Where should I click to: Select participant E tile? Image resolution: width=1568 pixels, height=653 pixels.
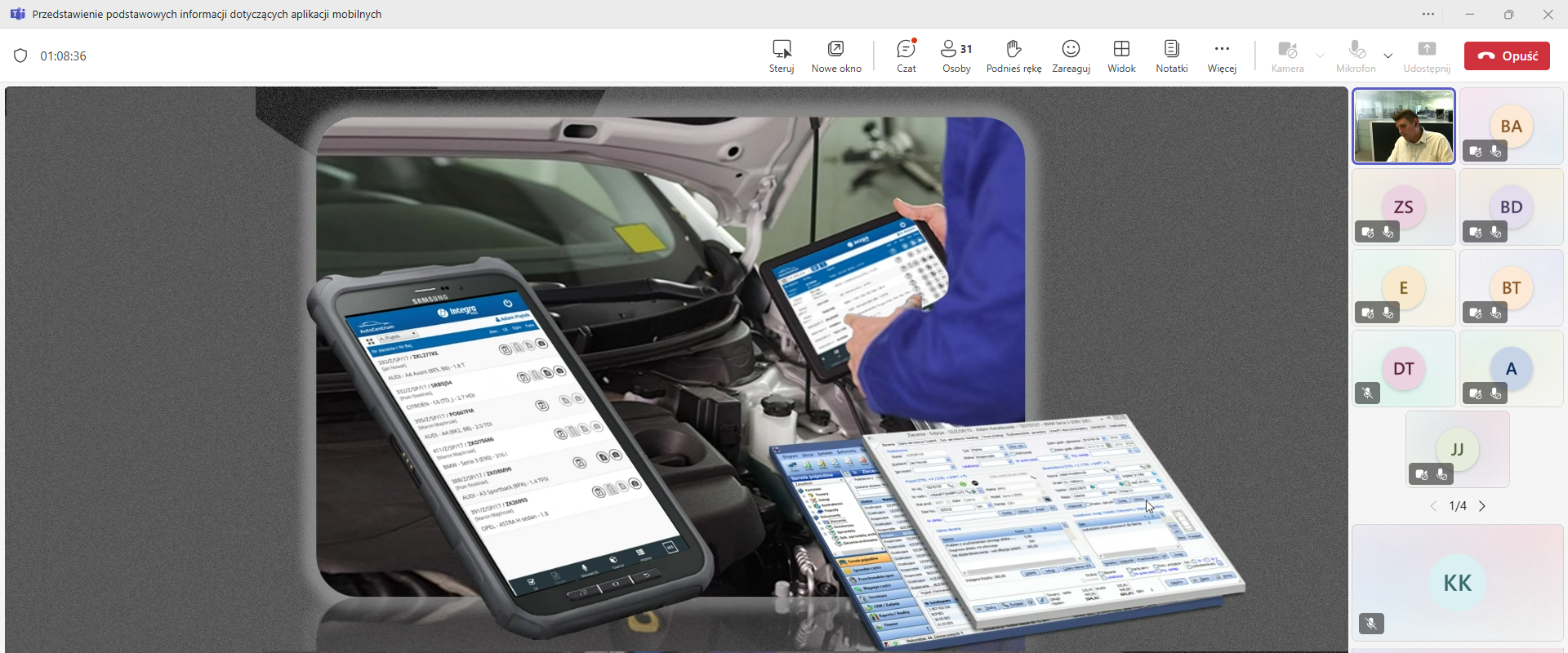click(1404, 288)
